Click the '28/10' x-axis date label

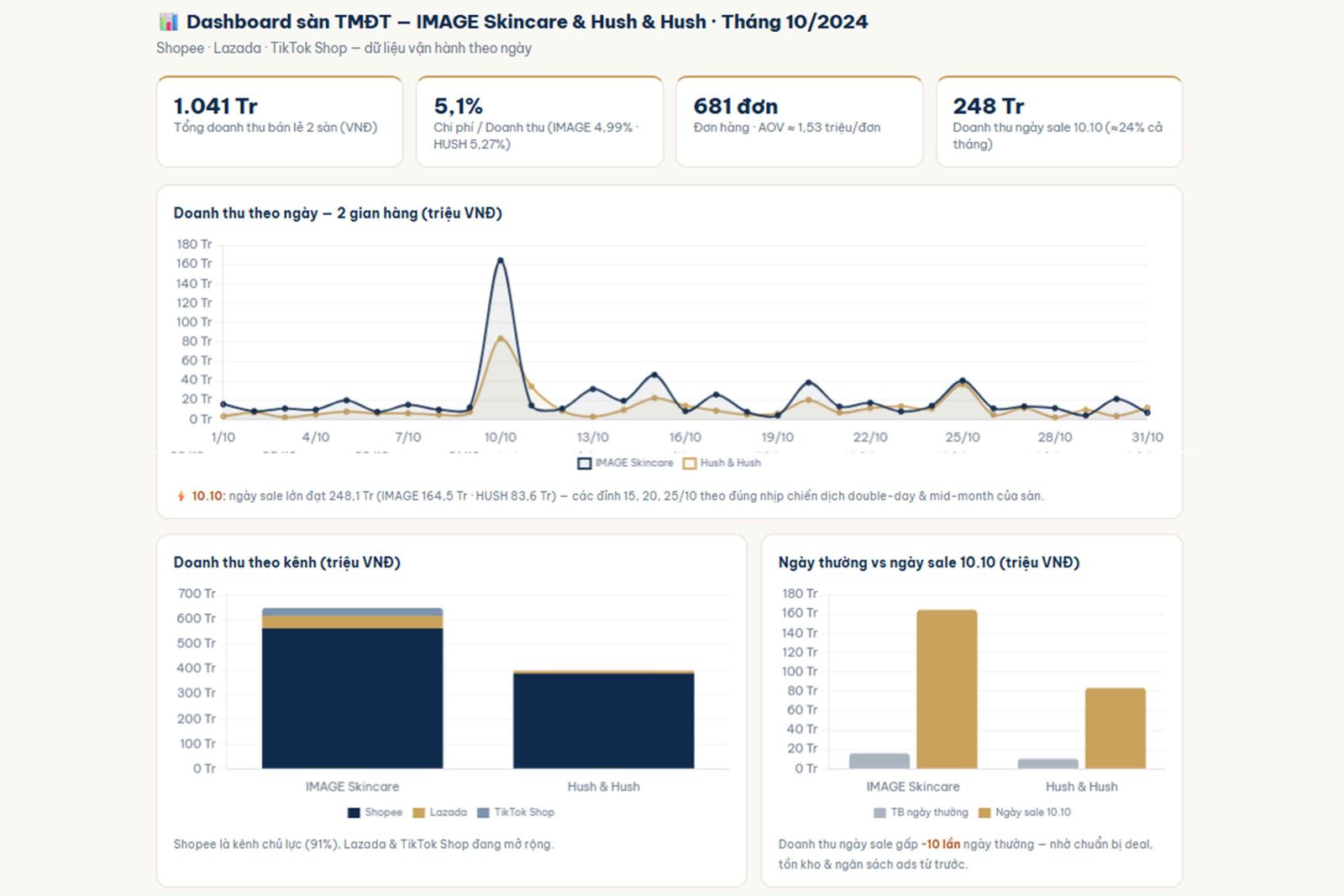tap(1055, 438)
